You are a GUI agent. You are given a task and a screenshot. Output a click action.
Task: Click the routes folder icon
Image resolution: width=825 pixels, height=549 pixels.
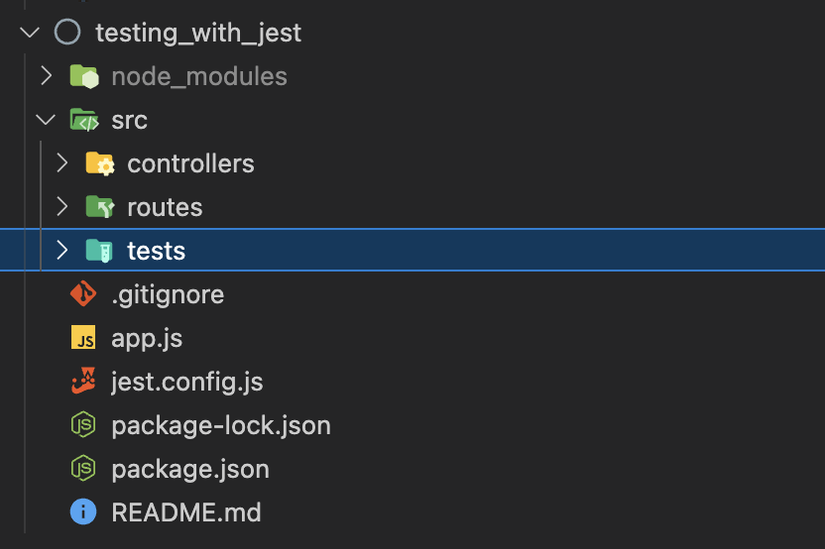(x=99, y=207)
